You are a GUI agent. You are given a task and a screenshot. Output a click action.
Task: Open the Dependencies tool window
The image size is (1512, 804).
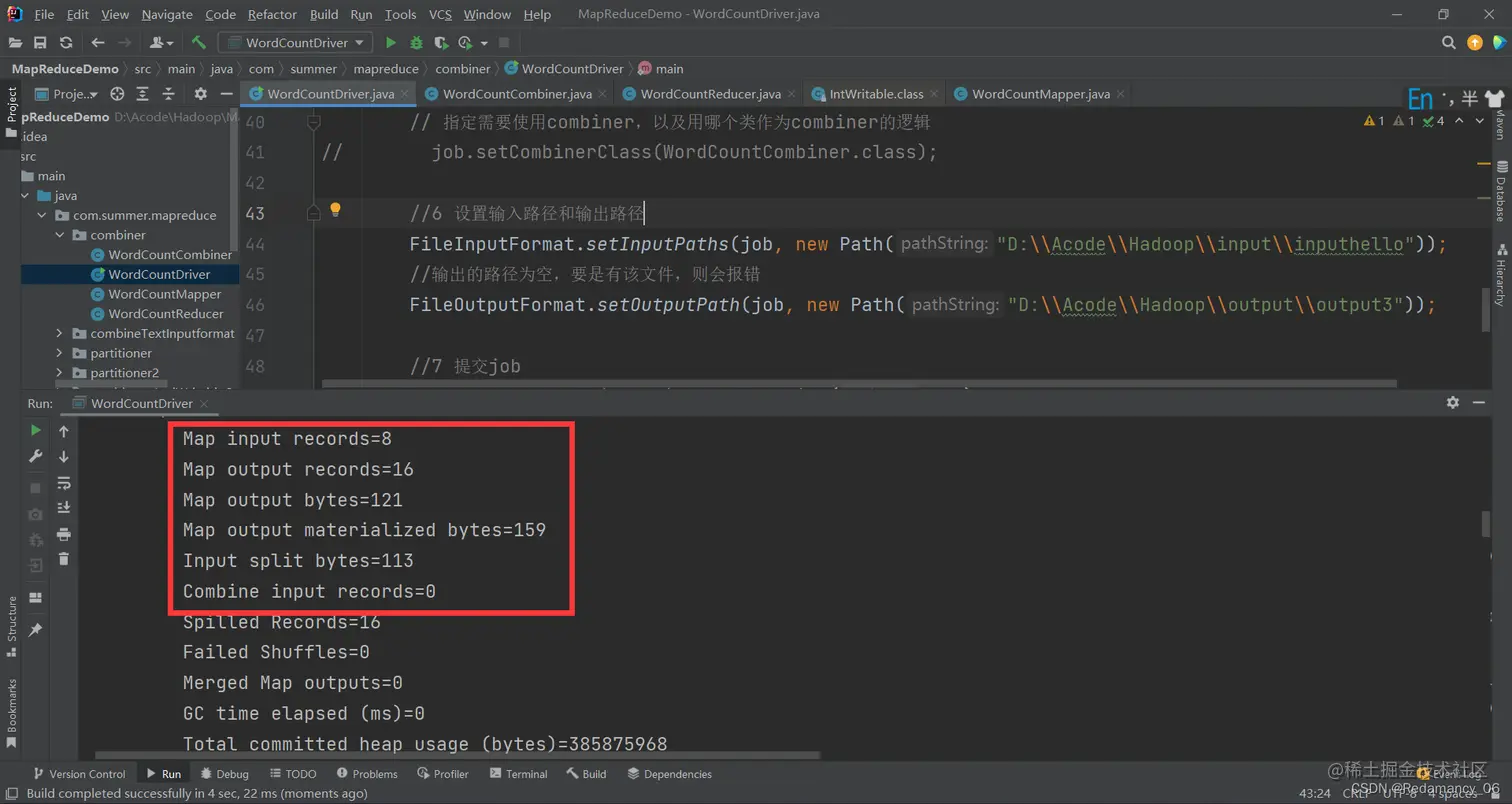coord(669,774)
